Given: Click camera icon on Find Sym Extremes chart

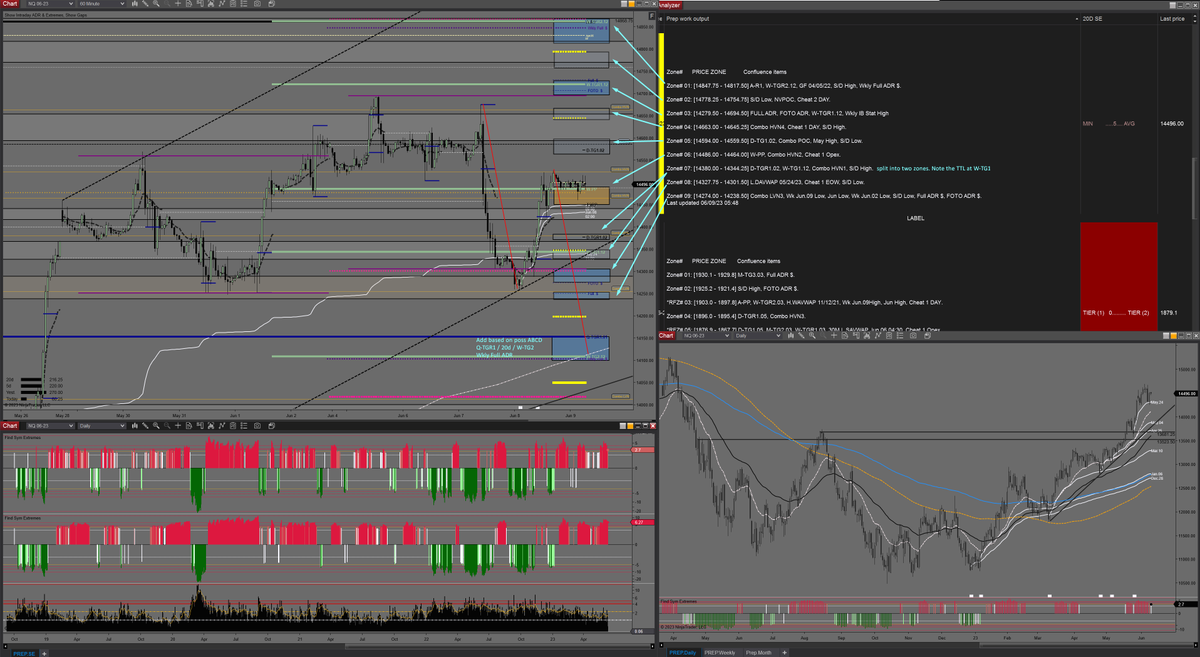Looking at the screenshot, I should pos(257,425).
